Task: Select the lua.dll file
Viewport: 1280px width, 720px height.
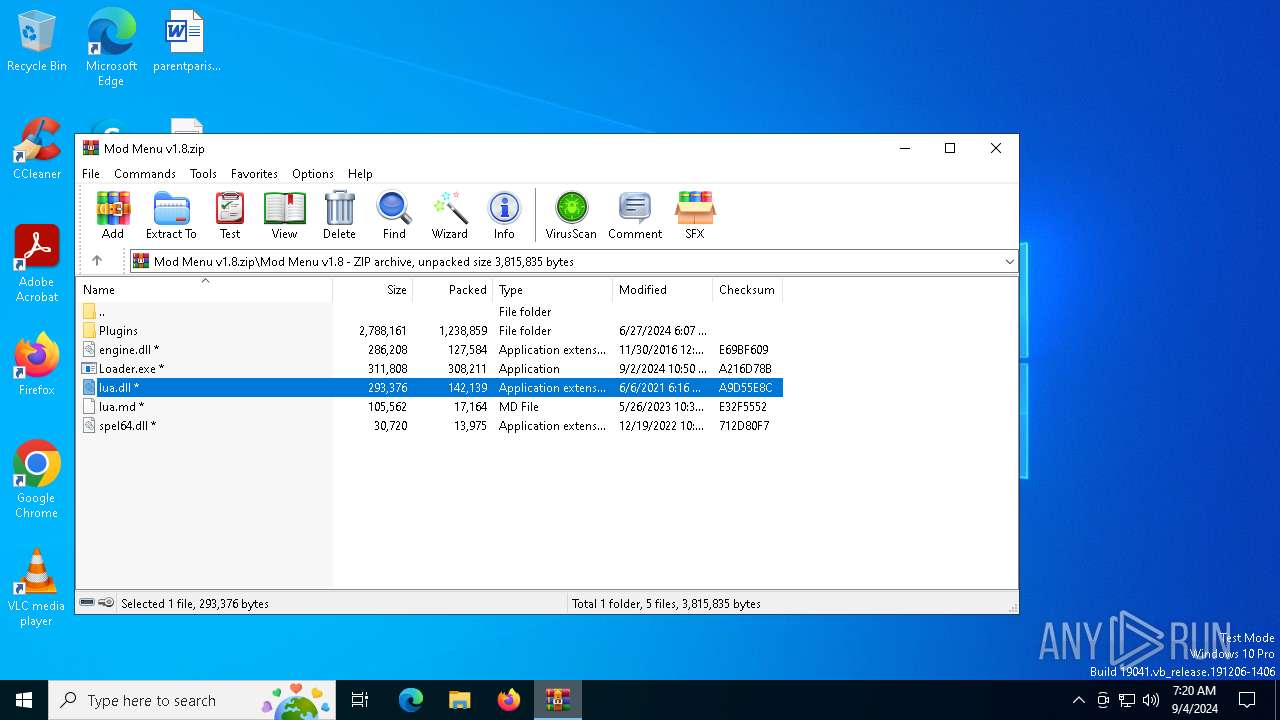Action: tap(430, 388)
